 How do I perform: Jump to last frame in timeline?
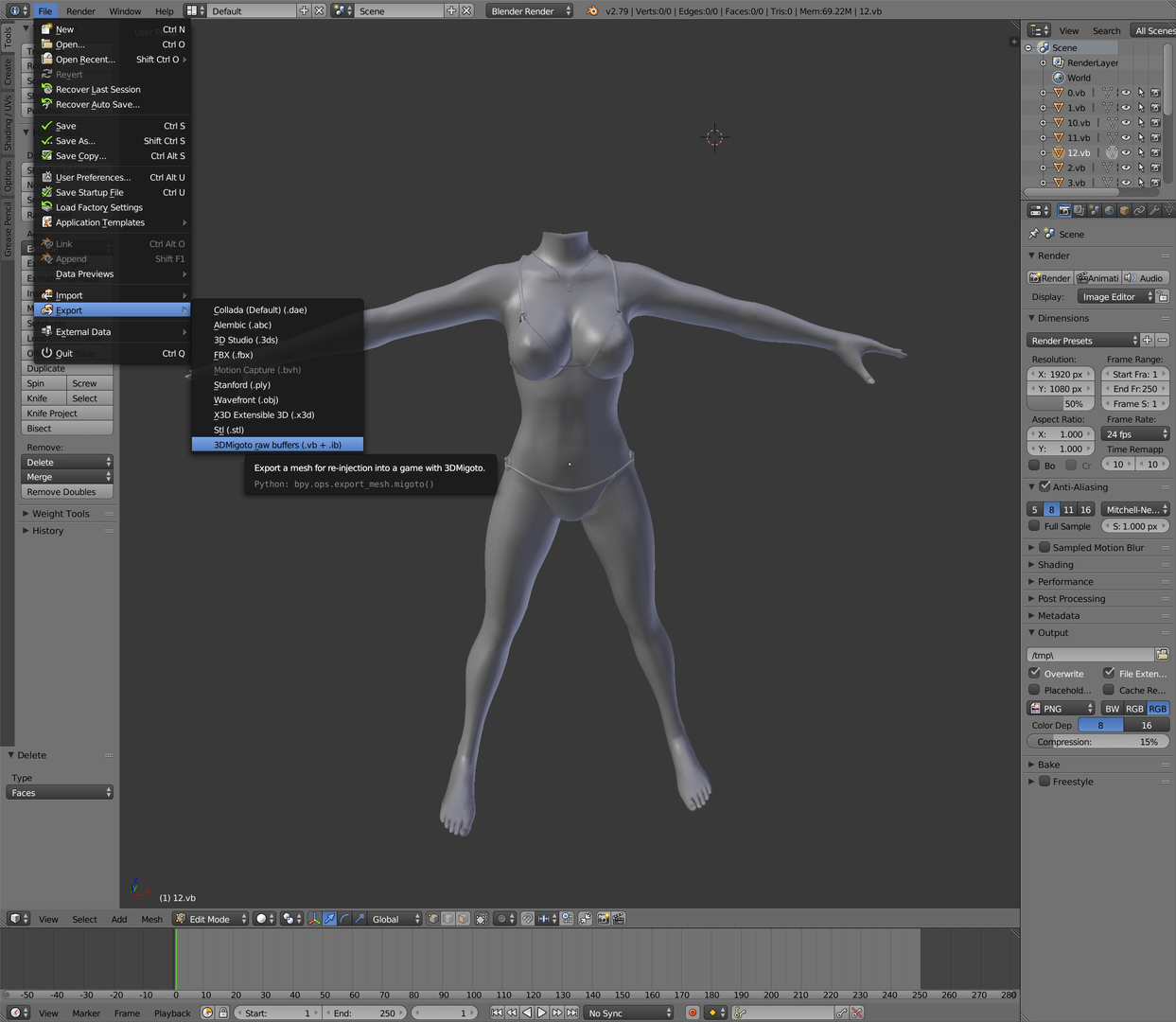click(572, 1013)
